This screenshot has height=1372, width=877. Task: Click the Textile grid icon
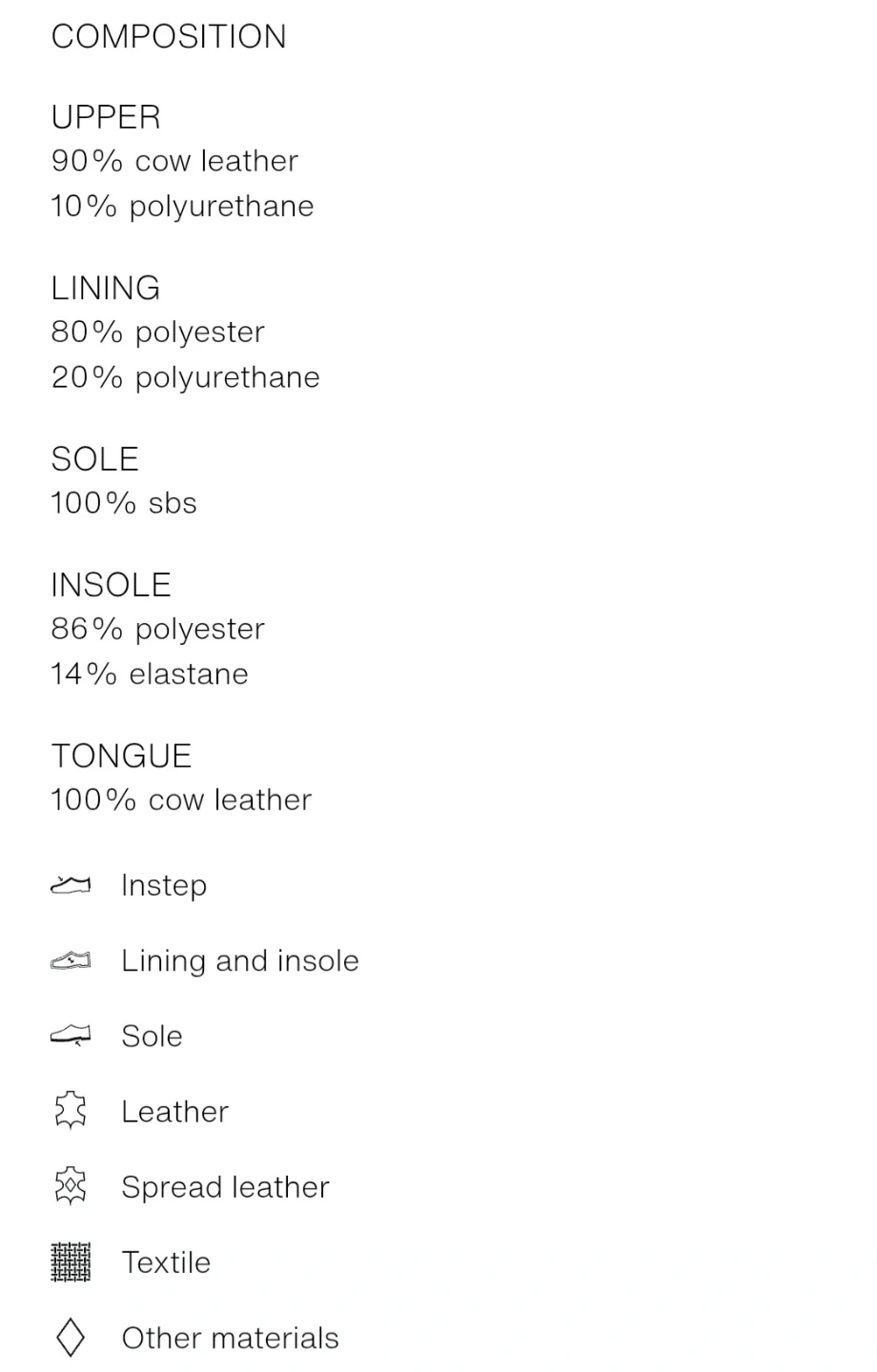[70, 1262]
